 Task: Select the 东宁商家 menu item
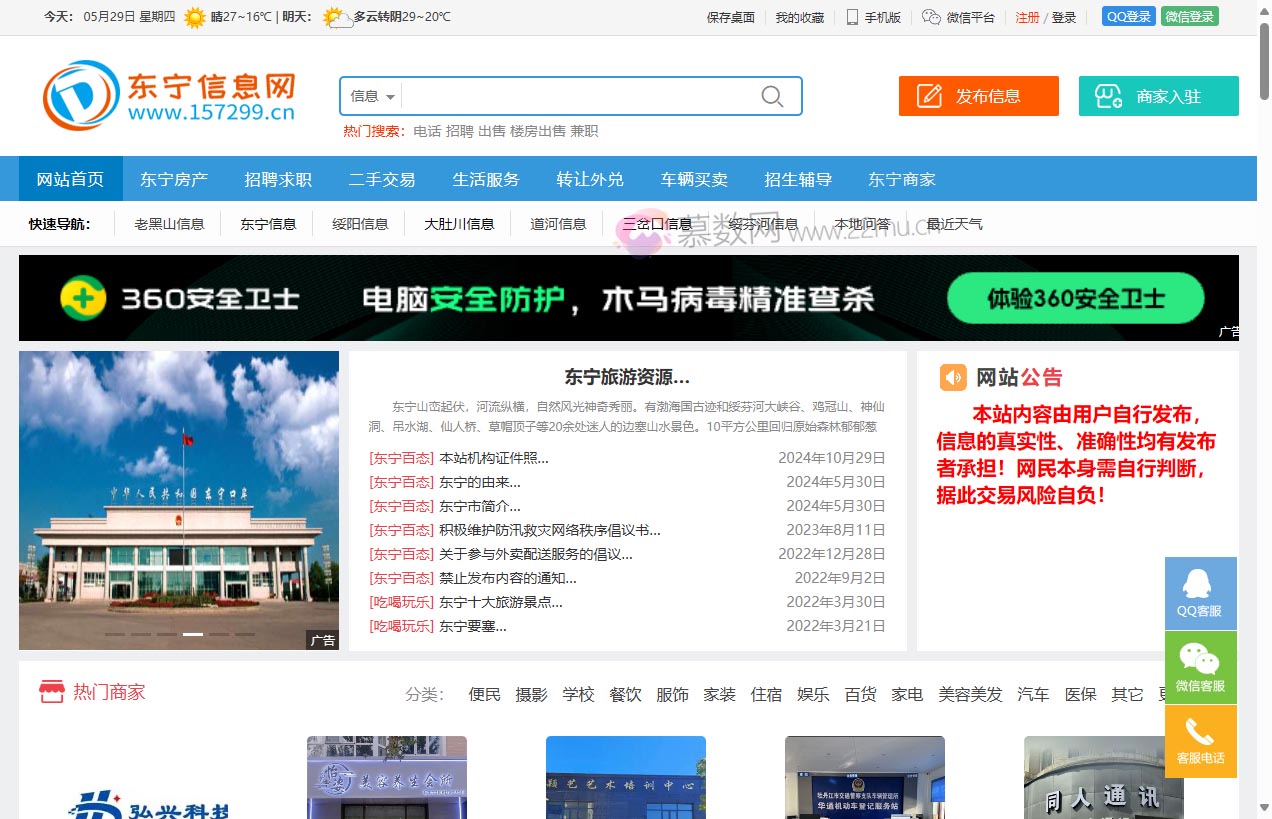pos(902,179)
